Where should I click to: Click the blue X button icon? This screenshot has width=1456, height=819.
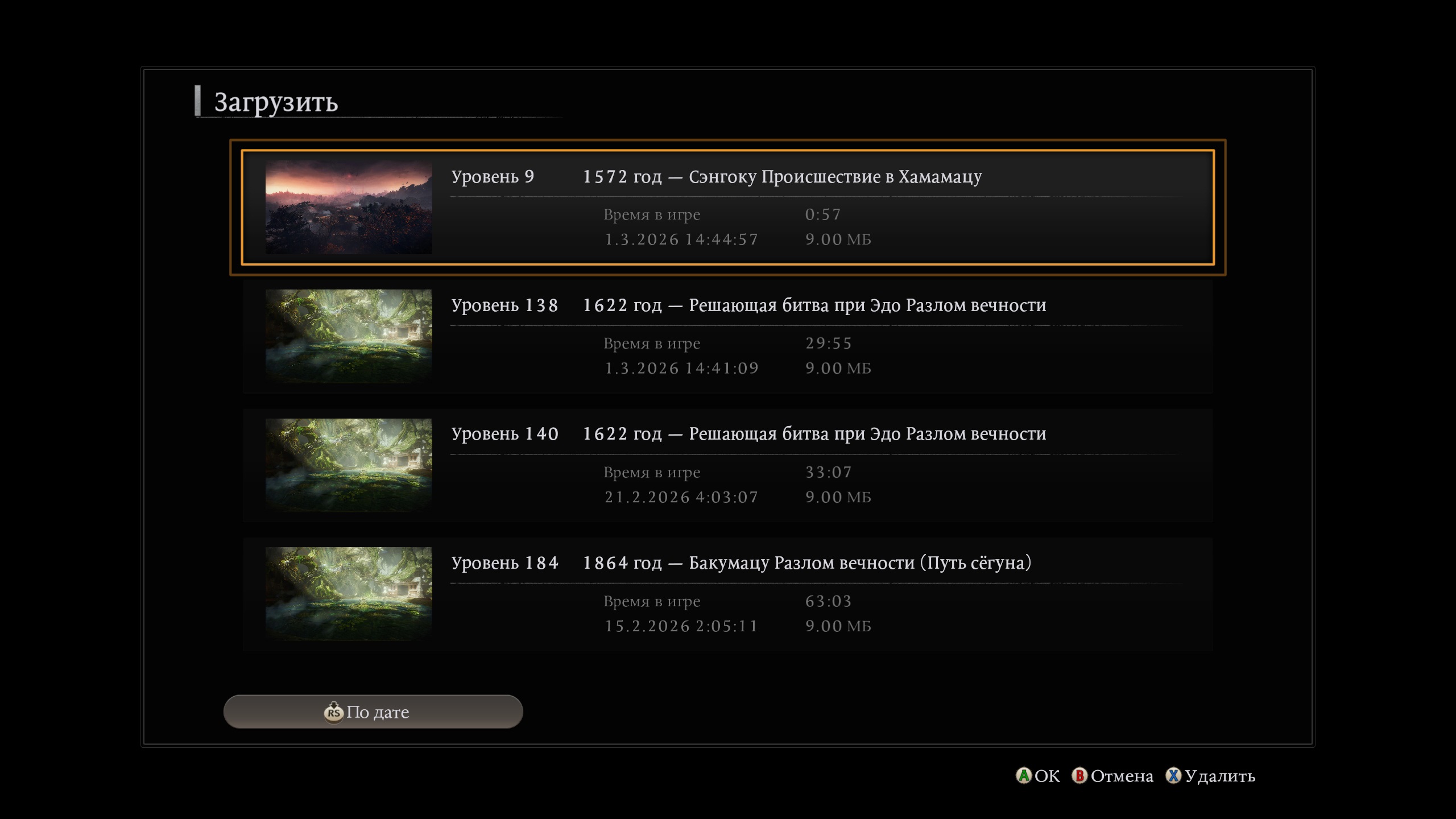click(1173, 776)
